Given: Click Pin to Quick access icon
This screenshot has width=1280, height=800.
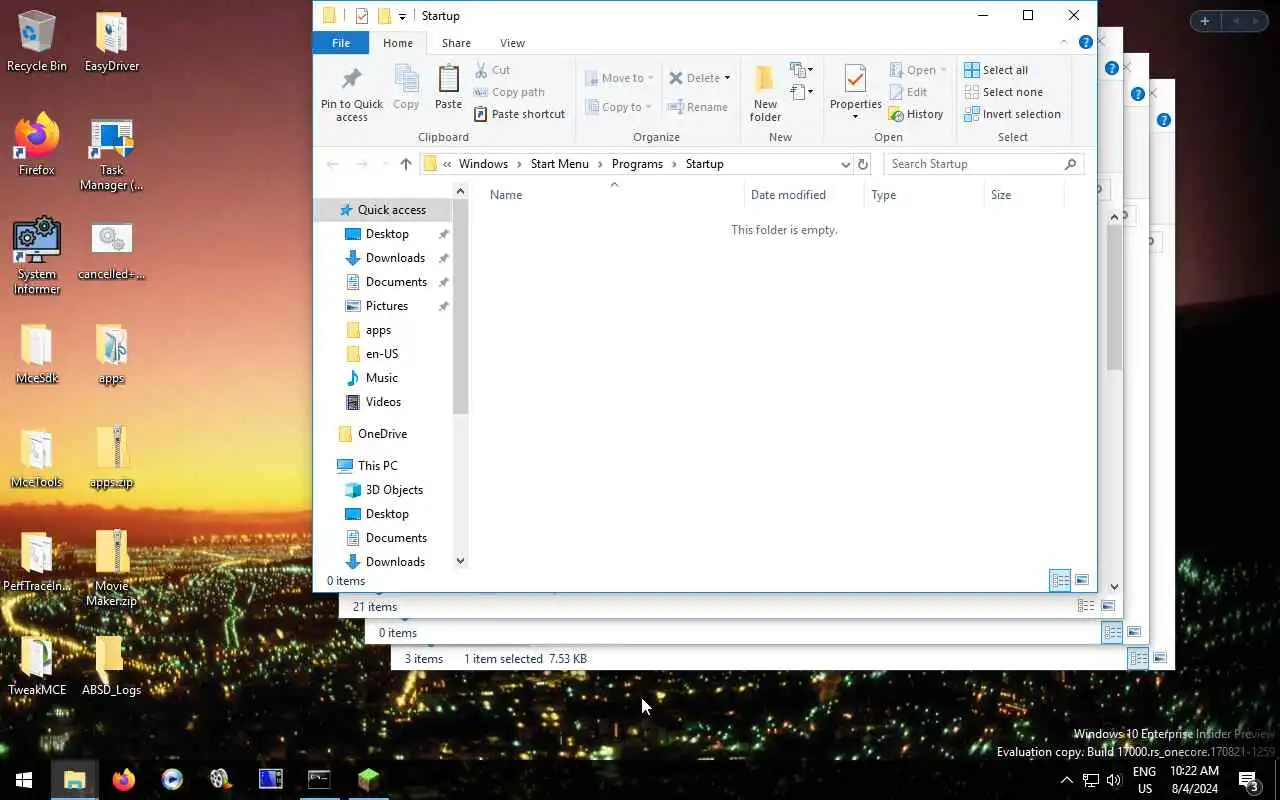Looking at the screenshot, I should click(351, 79).
